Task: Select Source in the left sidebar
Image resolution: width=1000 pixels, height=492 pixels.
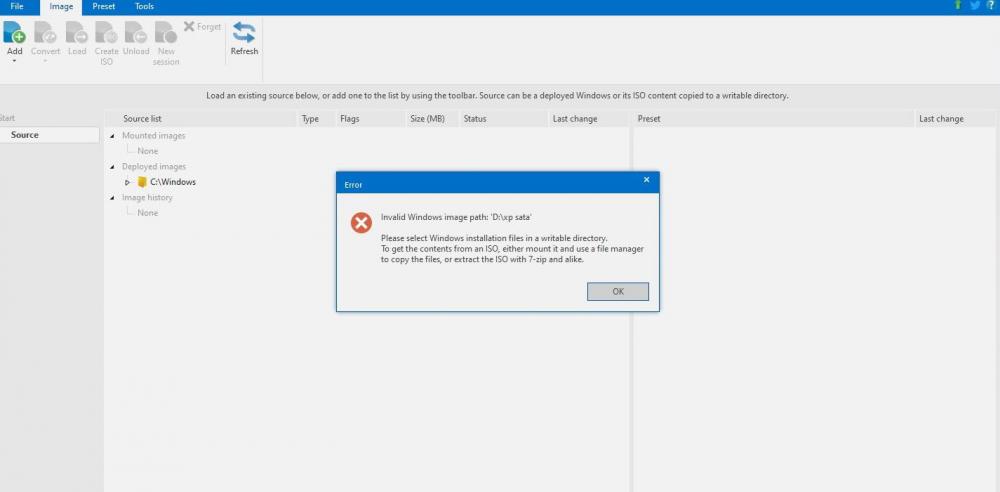Action: click(x=25, y=135)
